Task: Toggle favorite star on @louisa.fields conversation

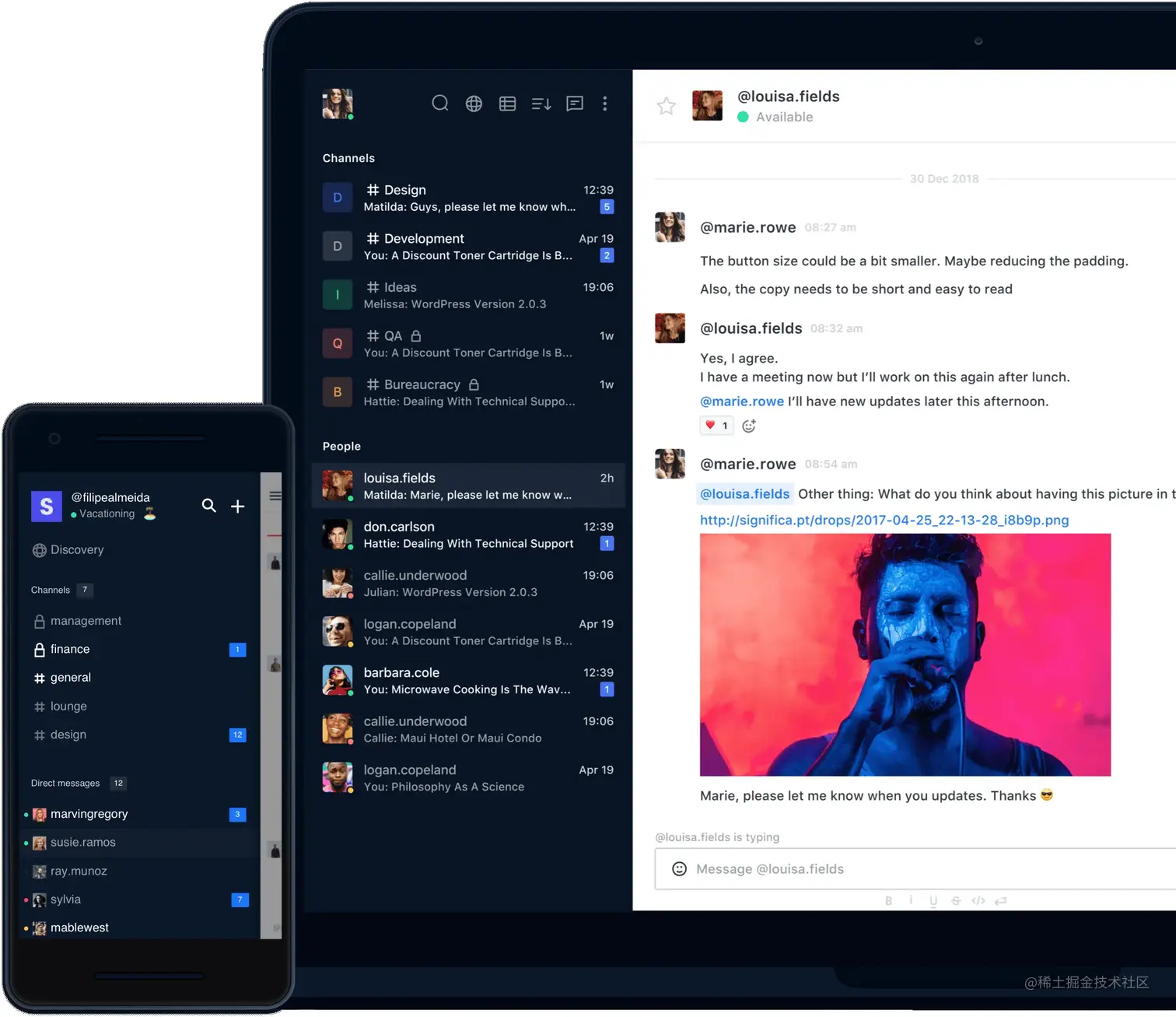Action: (667, 106)
